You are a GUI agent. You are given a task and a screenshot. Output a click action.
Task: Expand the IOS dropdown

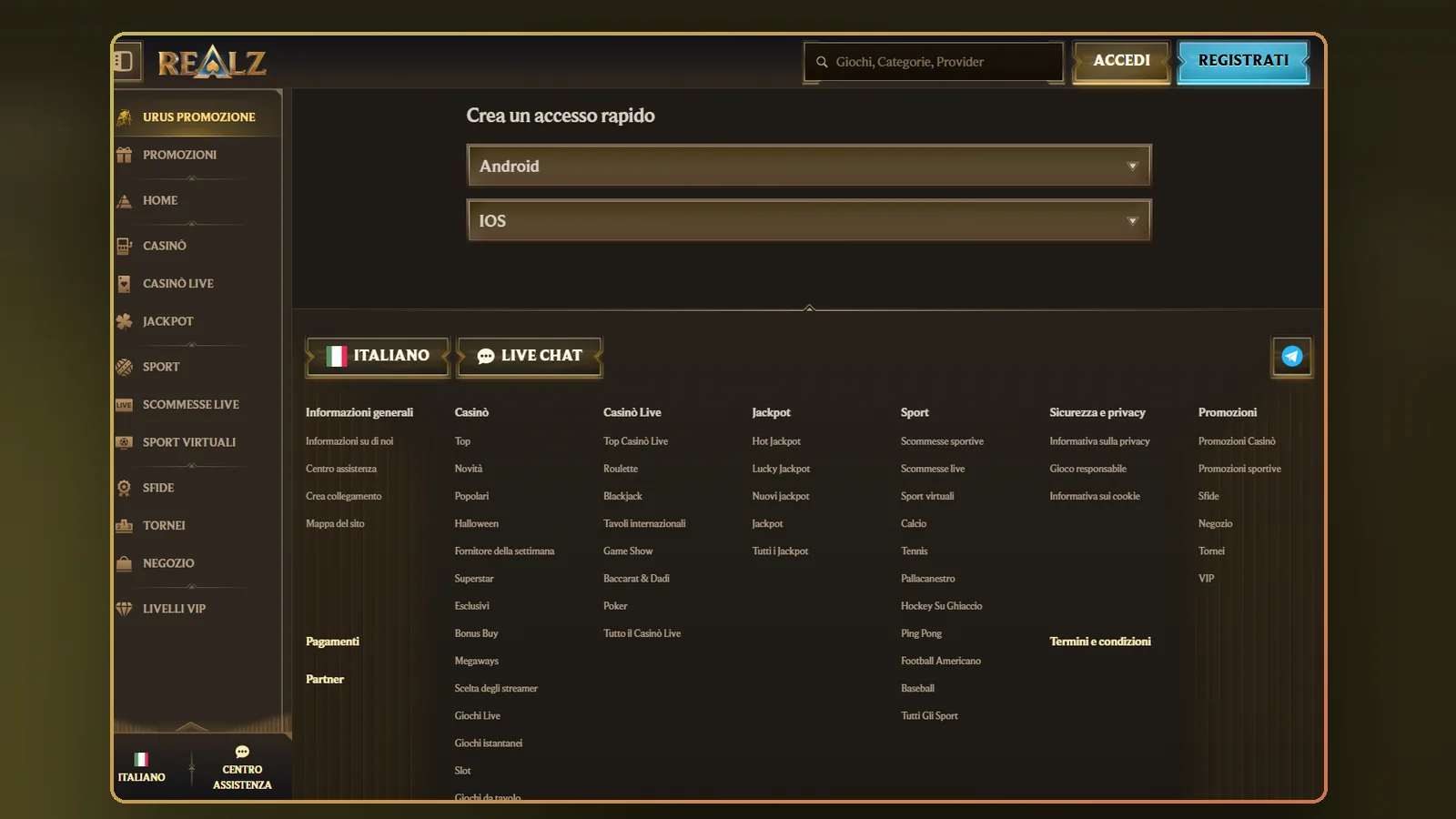pyautogui.click(x=809, y=220)
